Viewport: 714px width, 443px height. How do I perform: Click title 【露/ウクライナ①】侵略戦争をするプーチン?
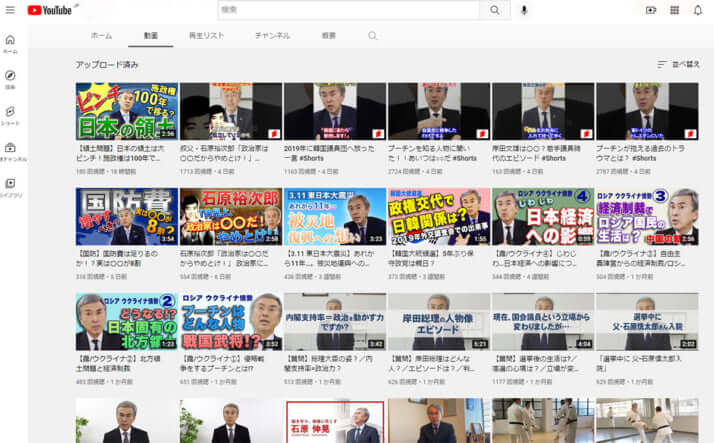[x=224, y=363]
